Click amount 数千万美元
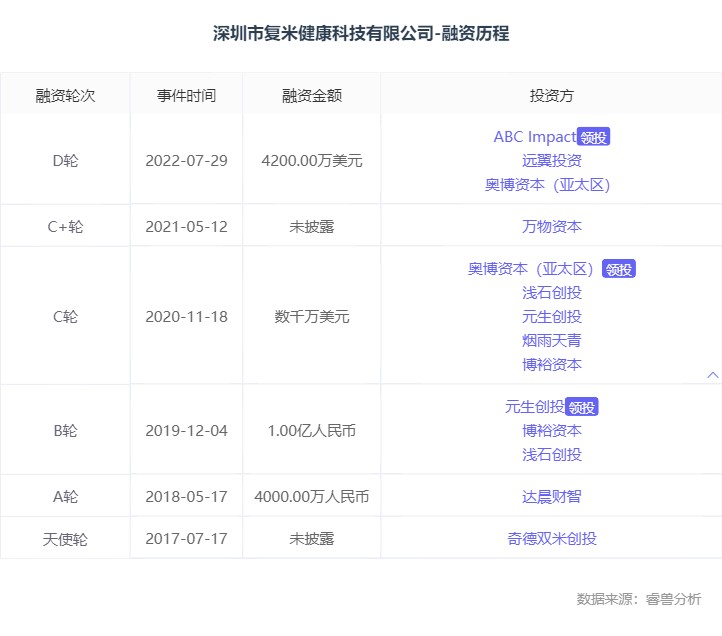This screenshot has height=636, width=722. coord(312,317)
